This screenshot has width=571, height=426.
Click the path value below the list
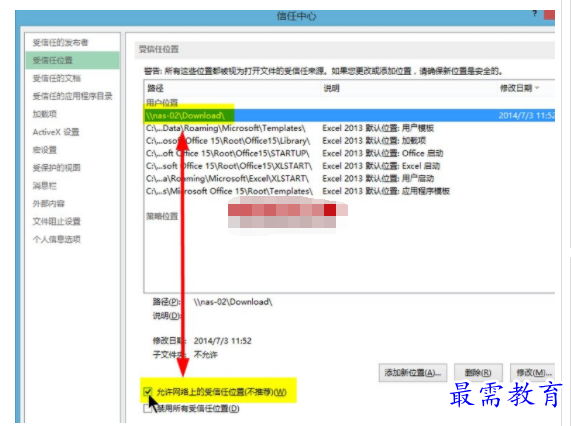point(233,302)
